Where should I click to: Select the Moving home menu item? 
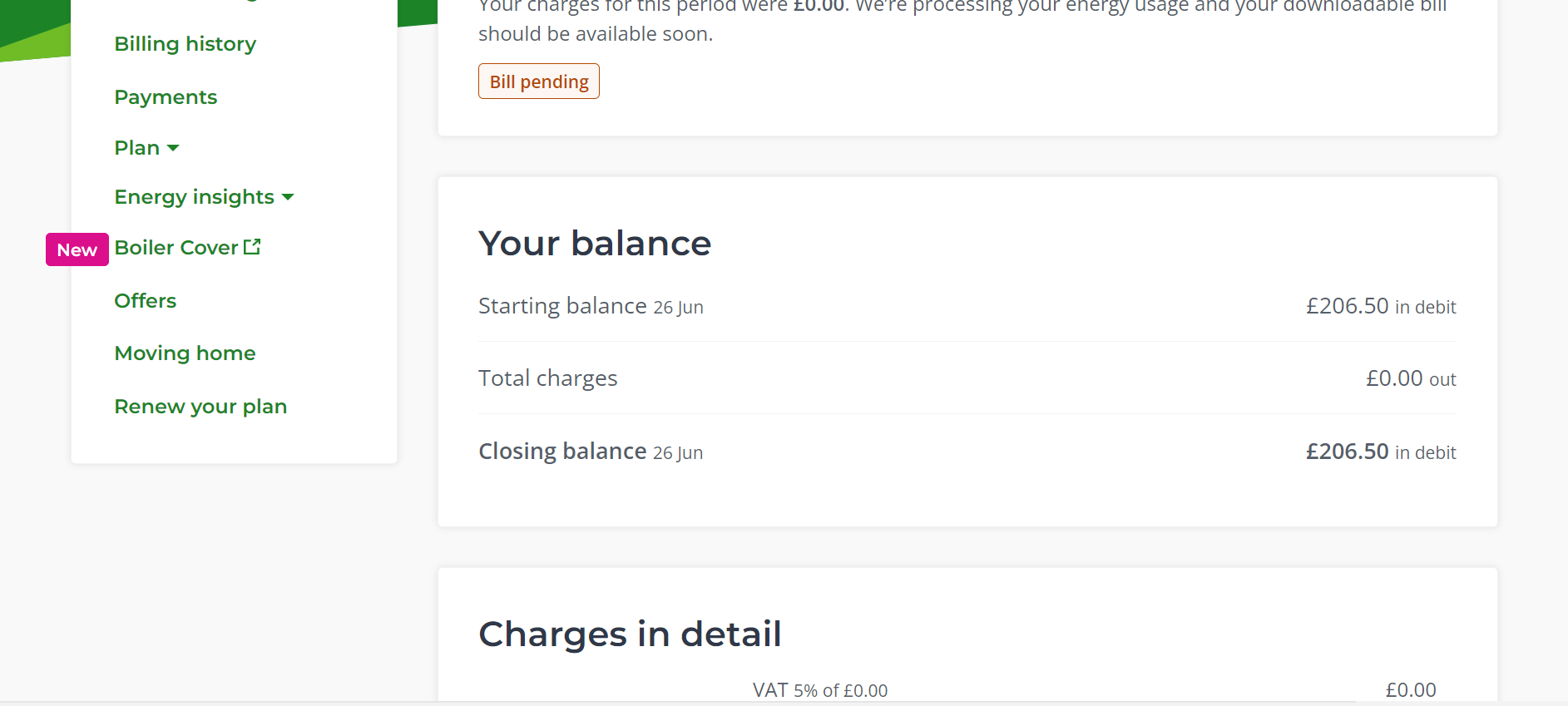(x=185, y=353)
